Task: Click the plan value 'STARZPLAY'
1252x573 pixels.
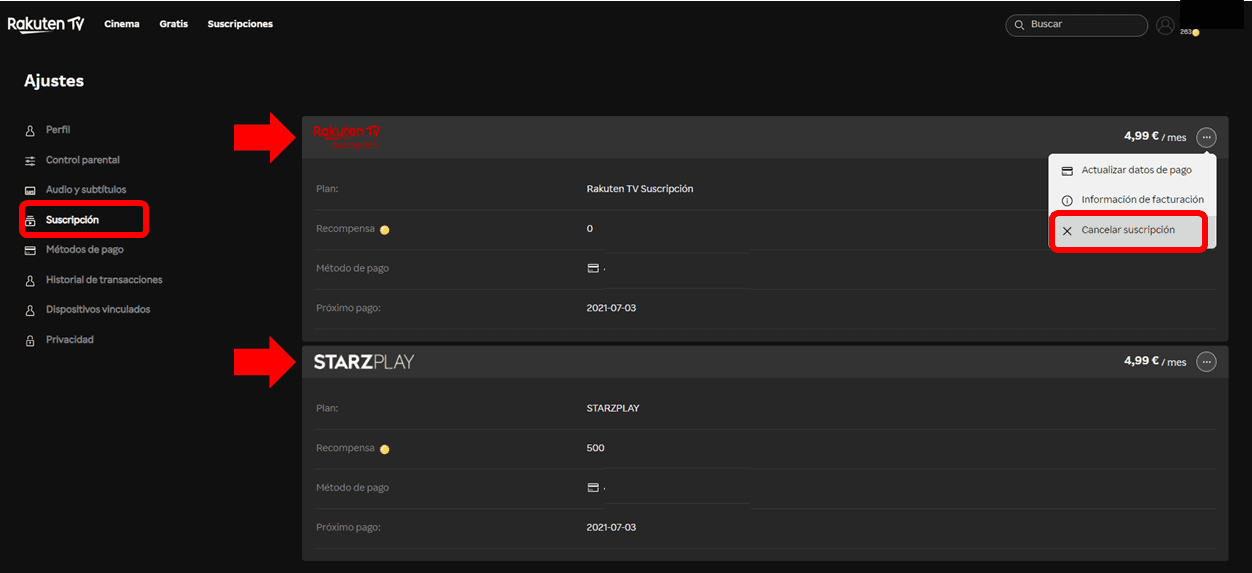Action: [613, 408]
